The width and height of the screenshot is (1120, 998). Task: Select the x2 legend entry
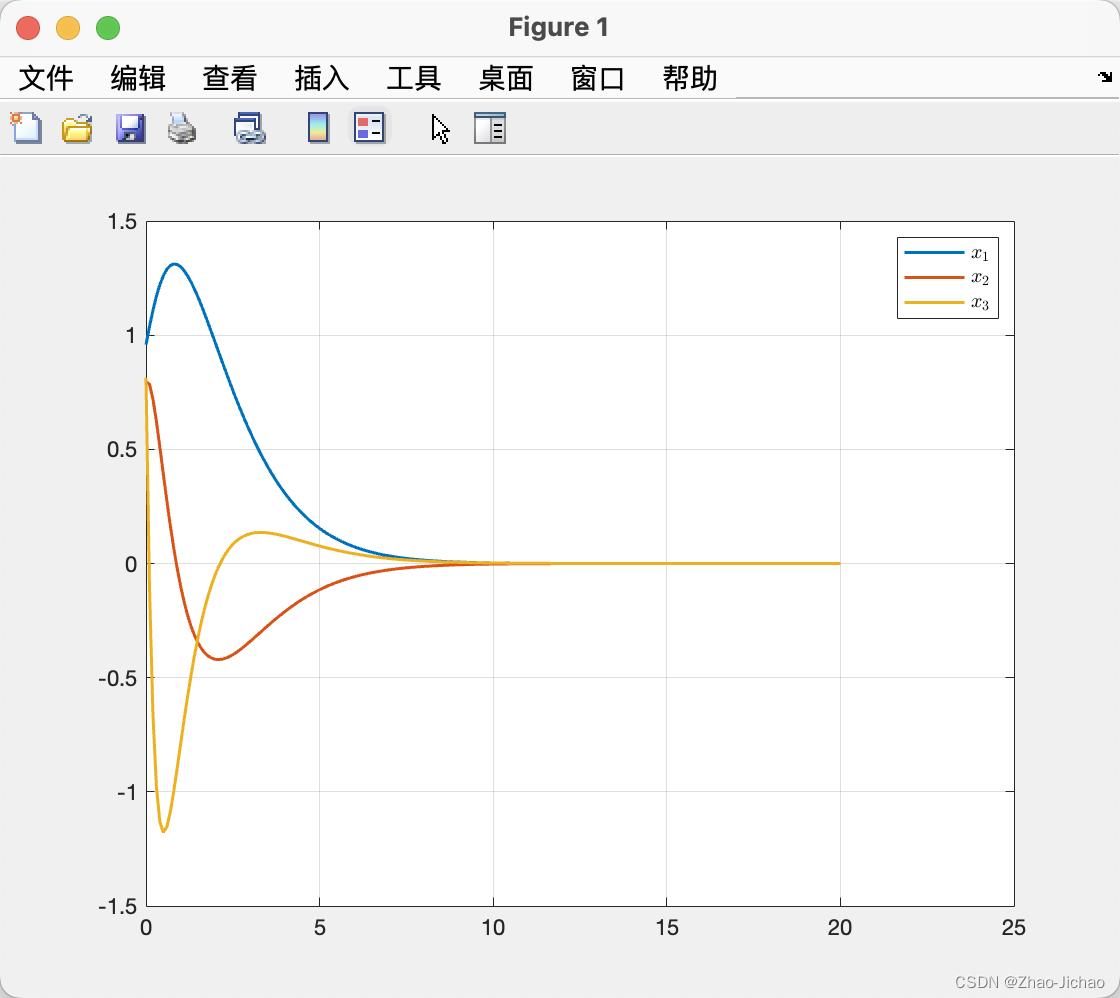click(947, 277)
